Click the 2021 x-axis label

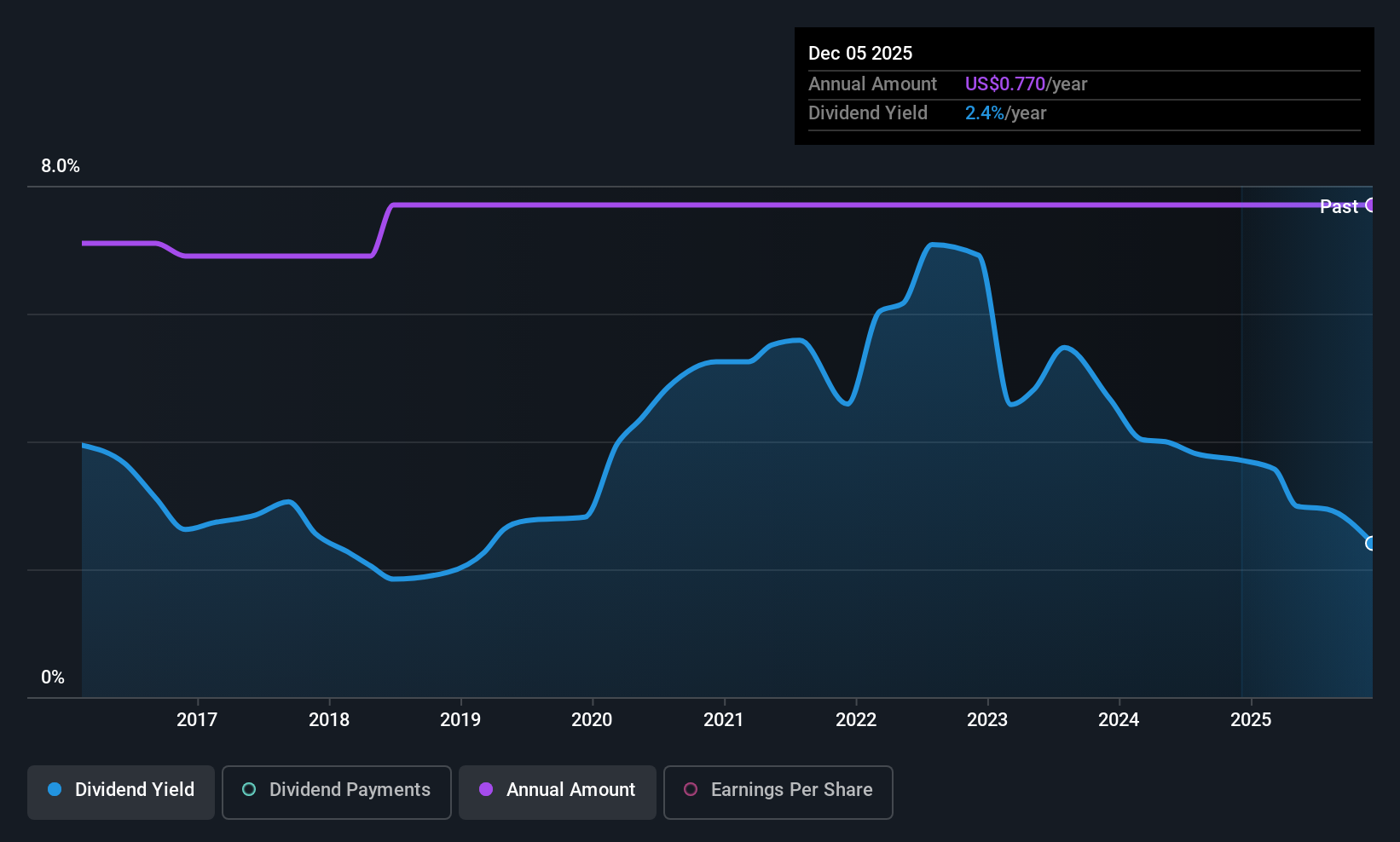724,720
